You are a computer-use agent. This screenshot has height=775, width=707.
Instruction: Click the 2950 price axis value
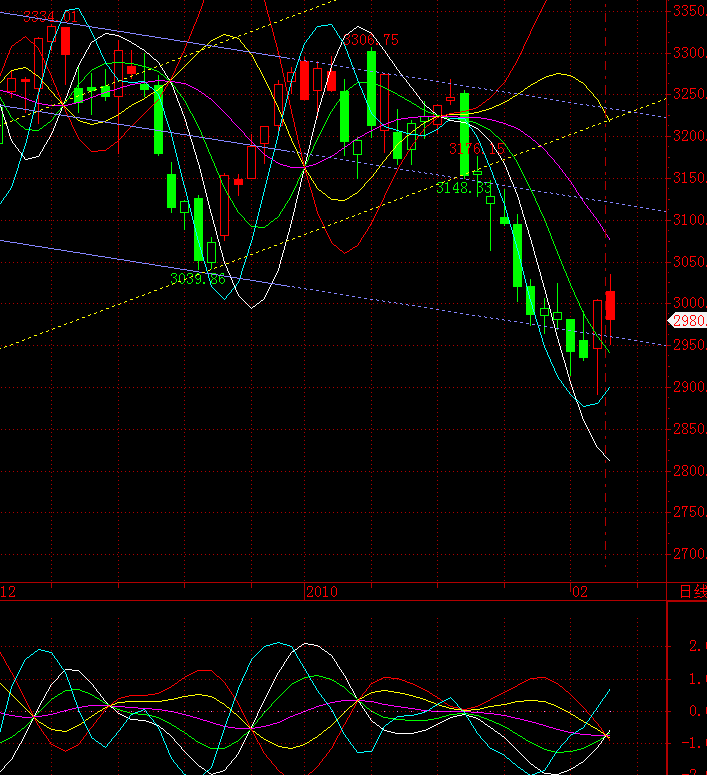(690, 344)
